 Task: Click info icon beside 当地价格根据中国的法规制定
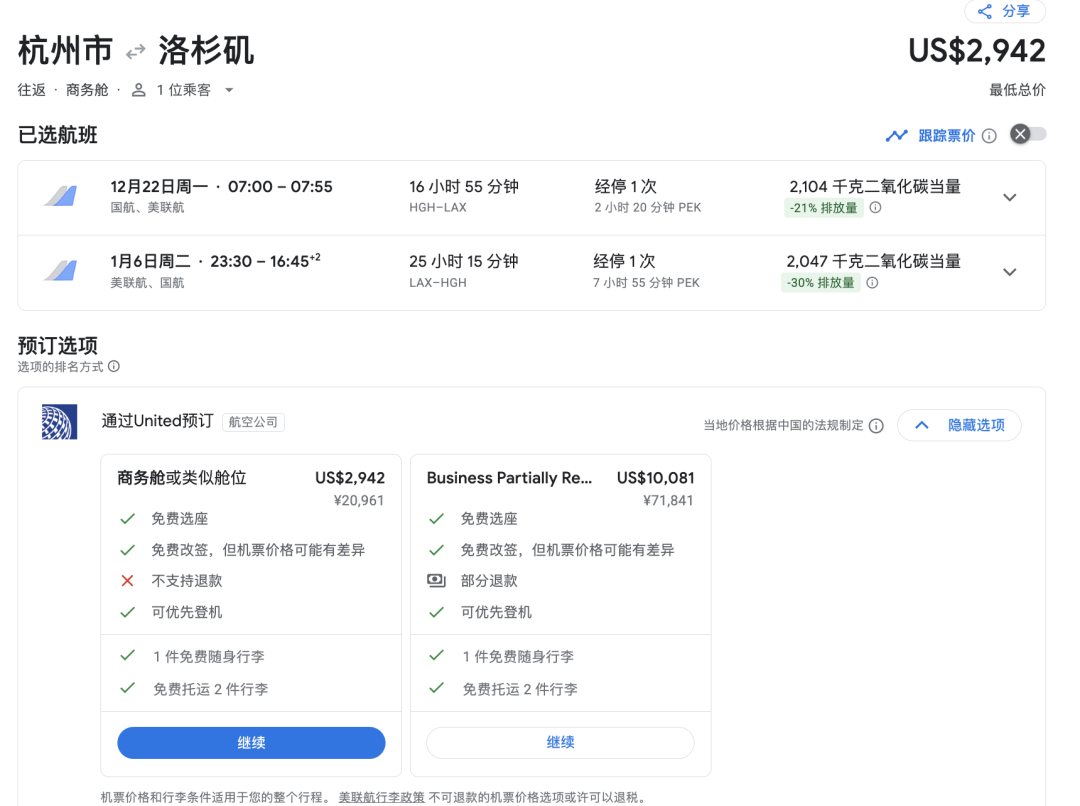coord(876,426)
